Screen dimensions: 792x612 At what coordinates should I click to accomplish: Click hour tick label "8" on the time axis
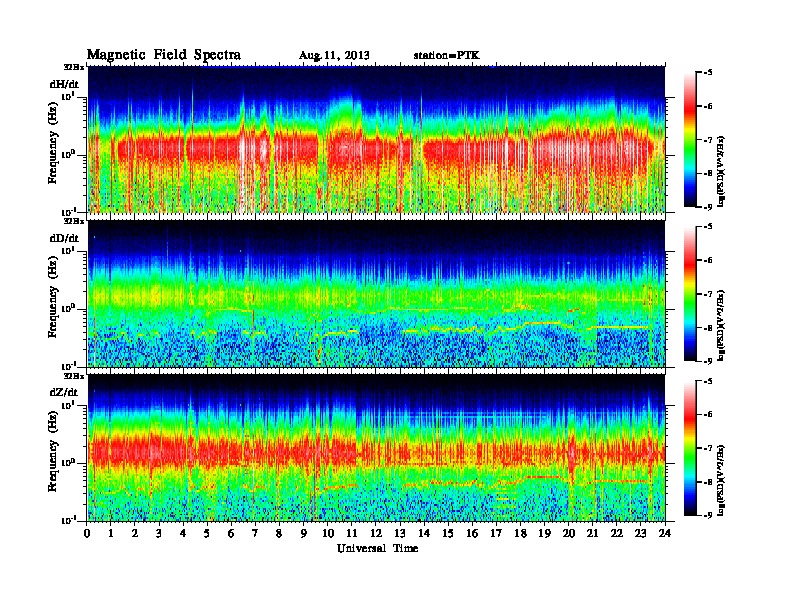(x=280, y=534)
